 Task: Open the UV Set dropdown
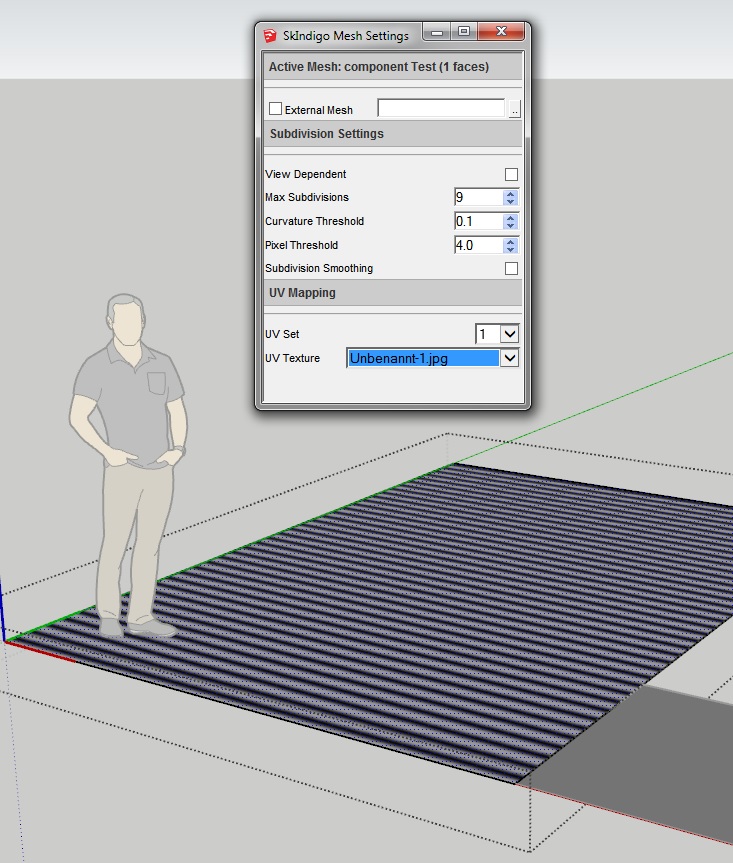click(x=508, y=334)
